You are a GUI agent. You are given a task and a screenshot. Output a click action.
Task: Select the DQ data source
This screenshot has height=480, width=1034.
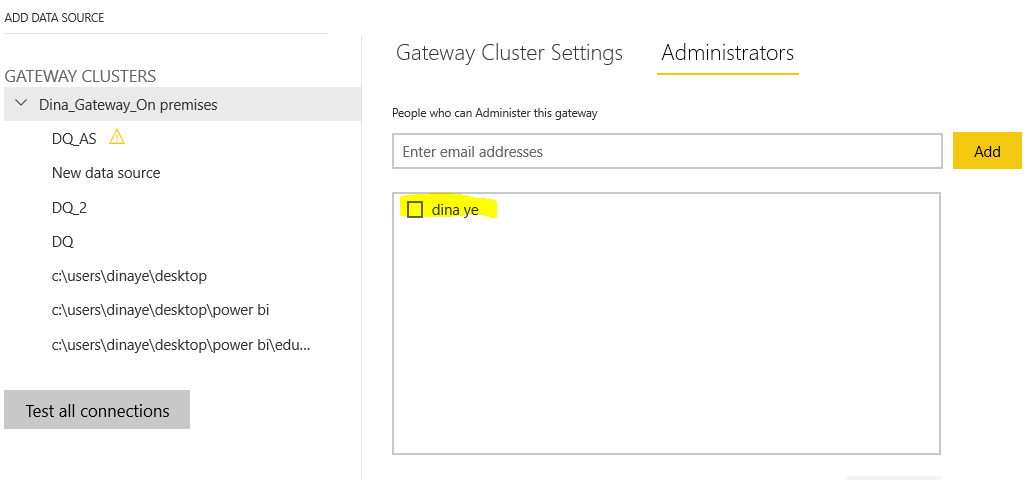tap(63, 242)
